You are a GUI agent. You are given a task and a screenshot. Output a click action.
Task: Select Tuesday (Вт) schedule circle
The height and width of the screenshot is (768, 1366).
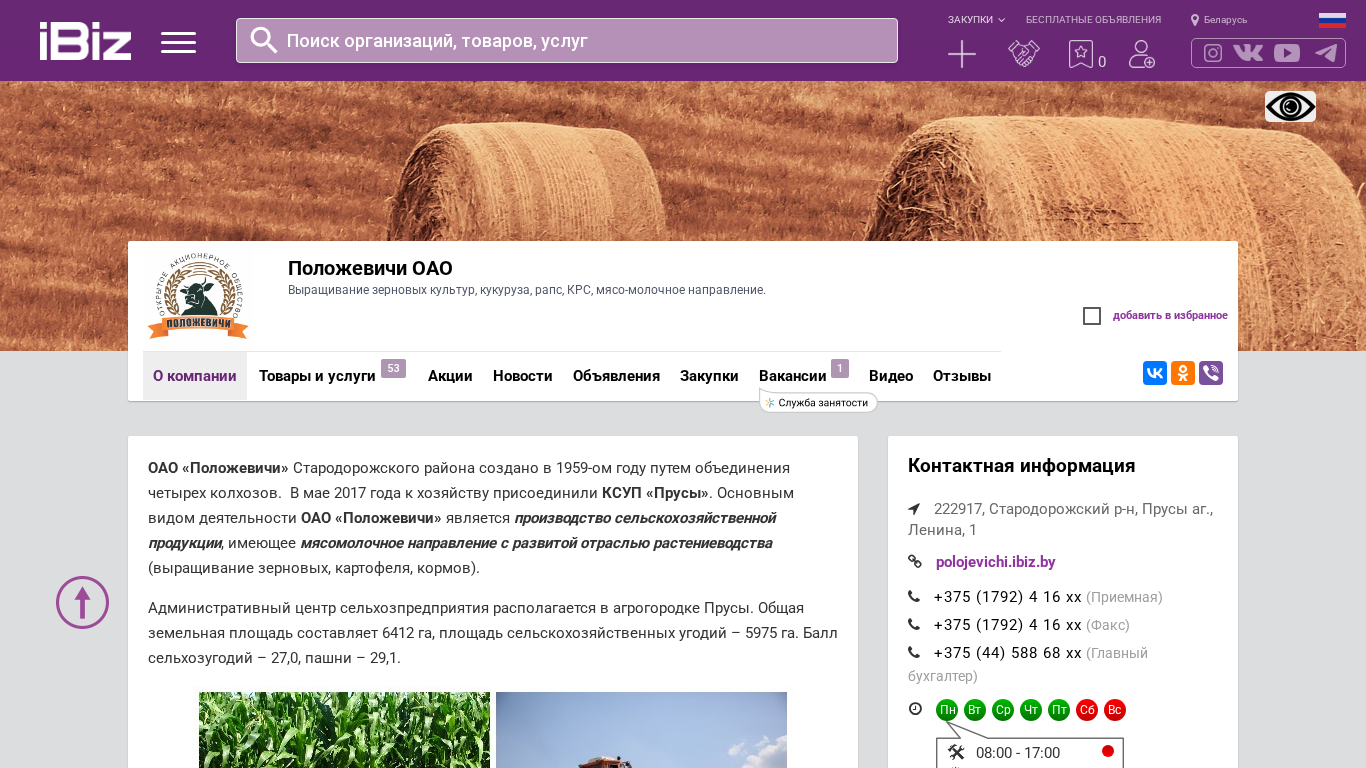(x=975, y=710)
